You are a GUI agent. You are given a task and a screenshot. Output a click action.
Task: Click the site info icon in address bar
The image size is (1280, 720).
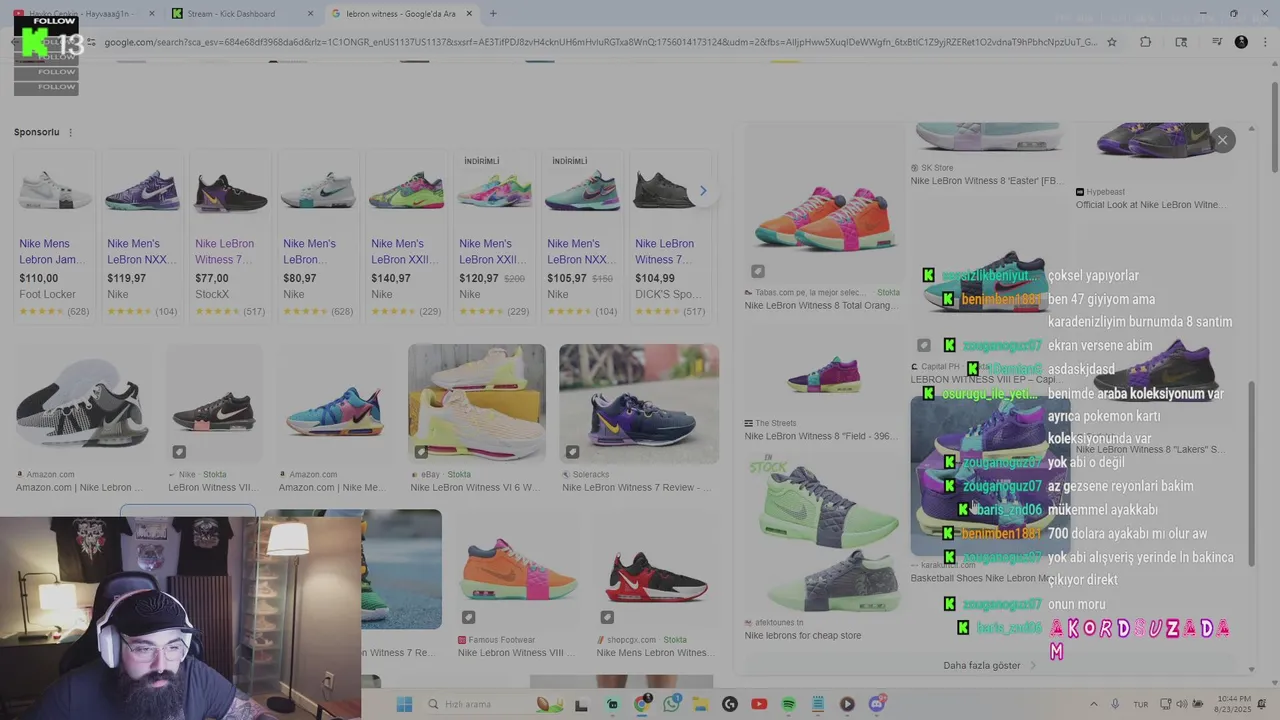click(91, 42)
